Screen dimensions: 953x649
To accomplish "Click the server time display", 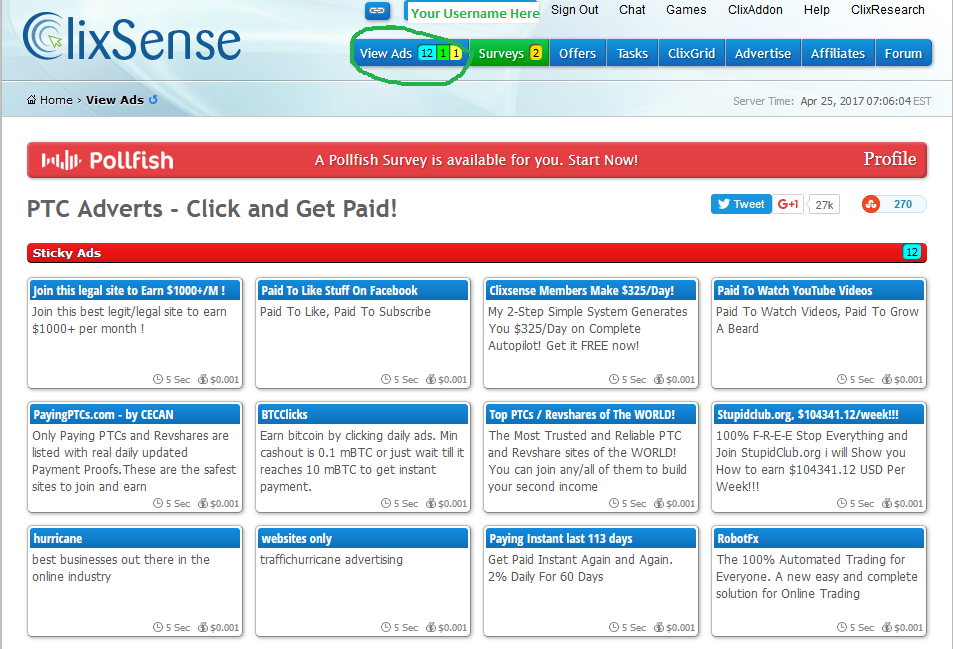I will click(831, 101).
